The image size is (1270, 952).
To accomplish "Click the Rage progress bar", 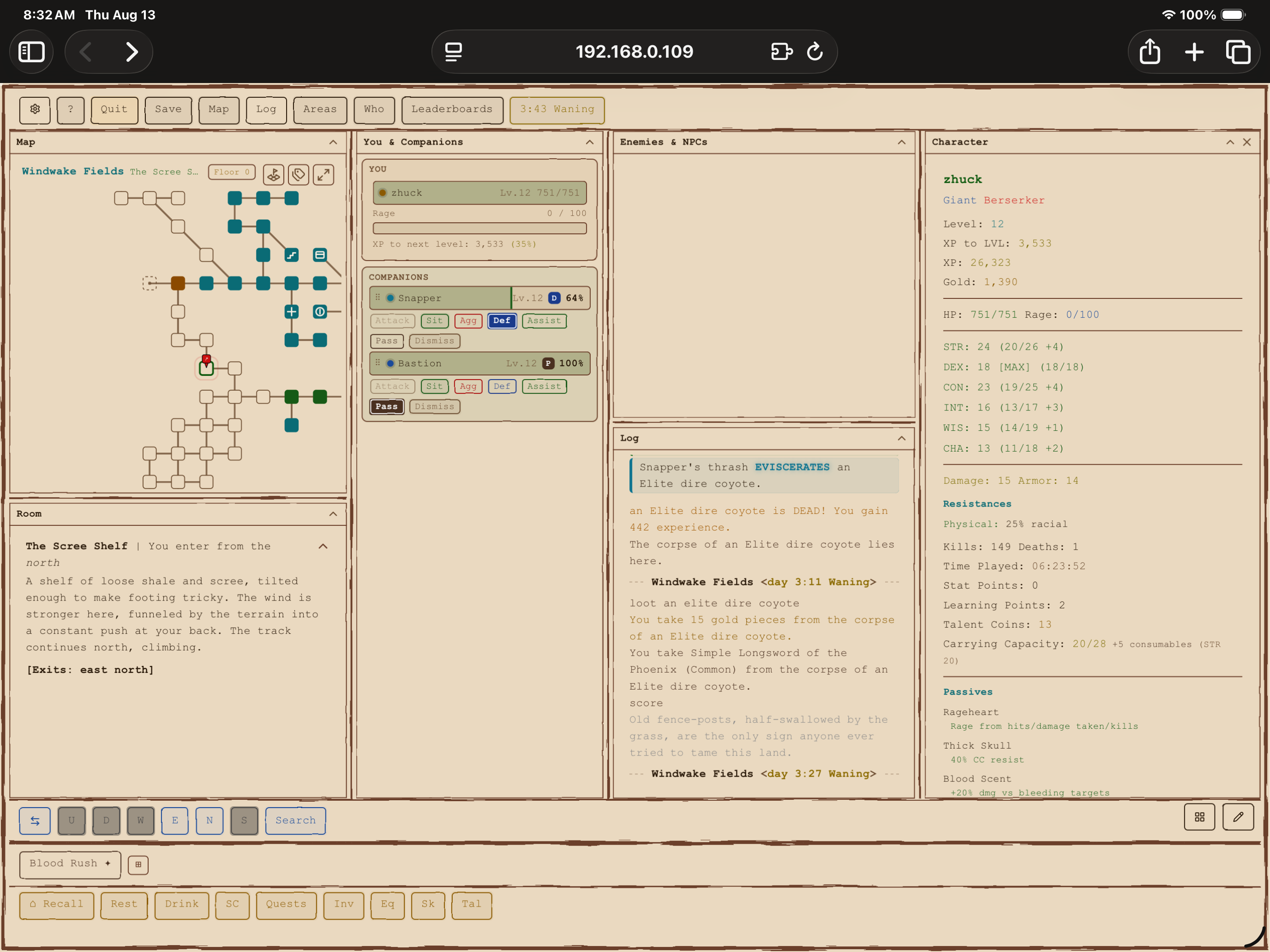I will click(x=479, y=228).
